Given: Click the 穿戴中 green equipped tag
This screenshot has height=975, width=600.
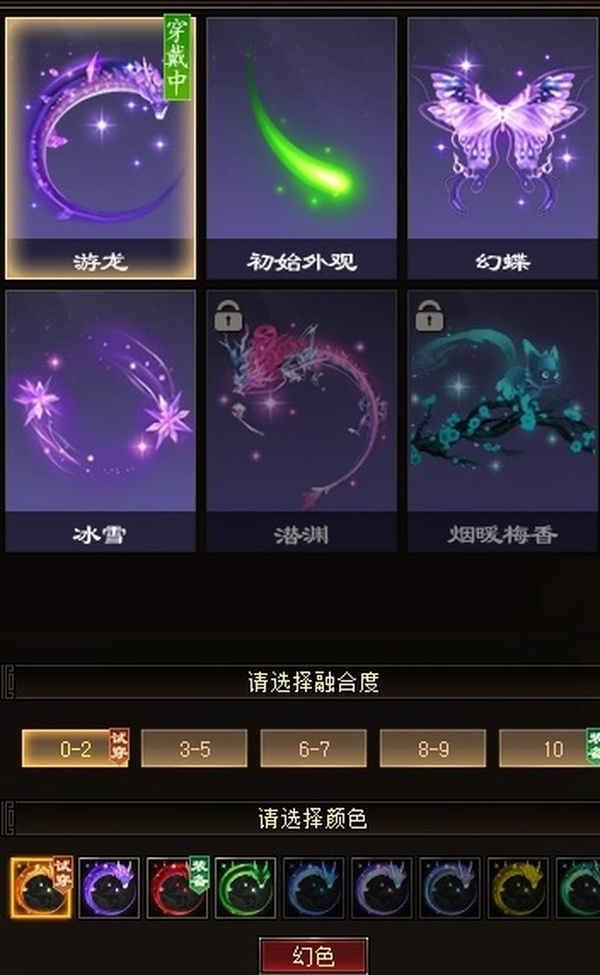Looking at the screenshot, I should pos(177,58).
